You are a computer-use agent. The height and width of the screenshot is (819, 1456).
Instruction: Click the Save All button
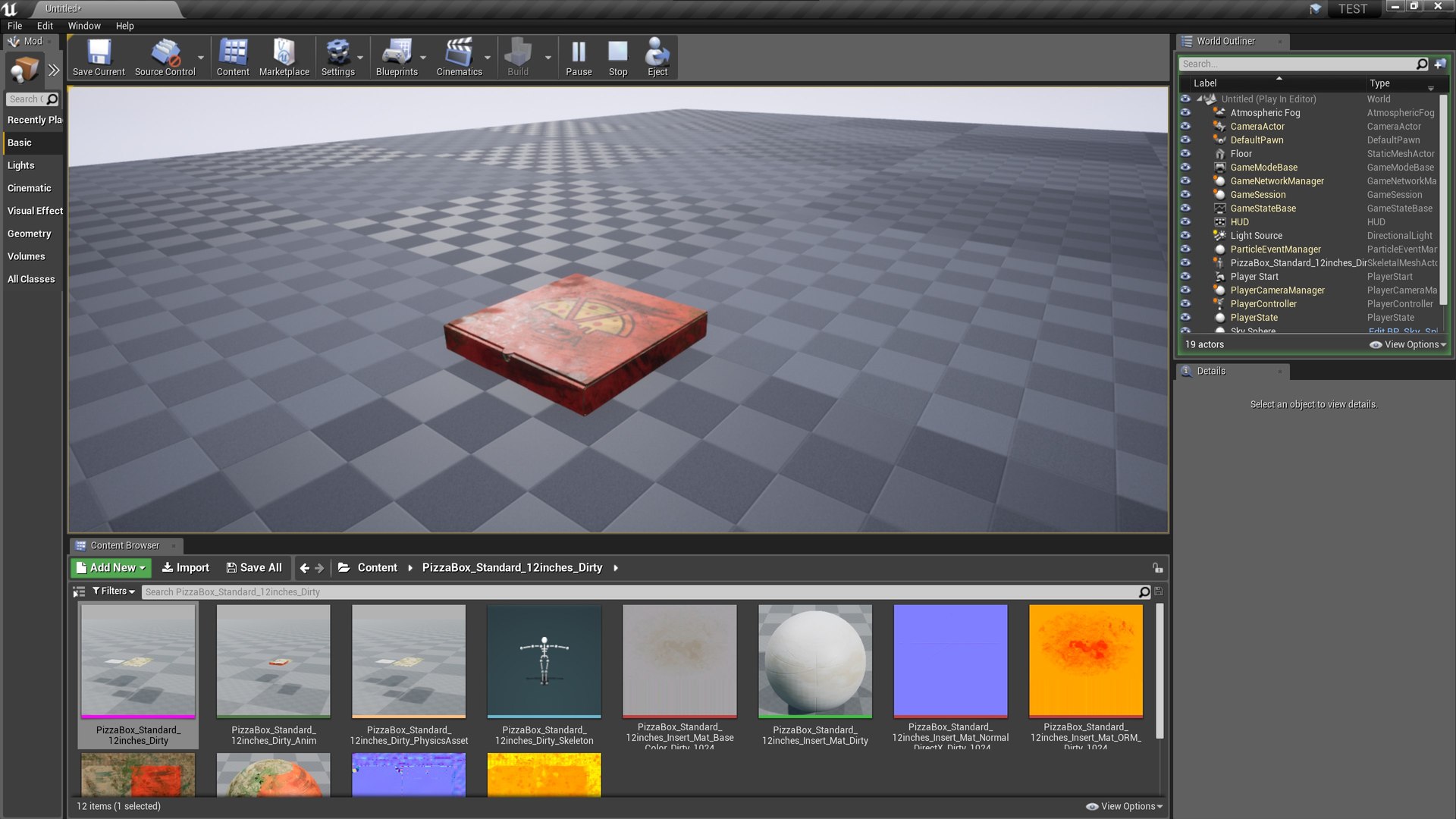point(254,568)
